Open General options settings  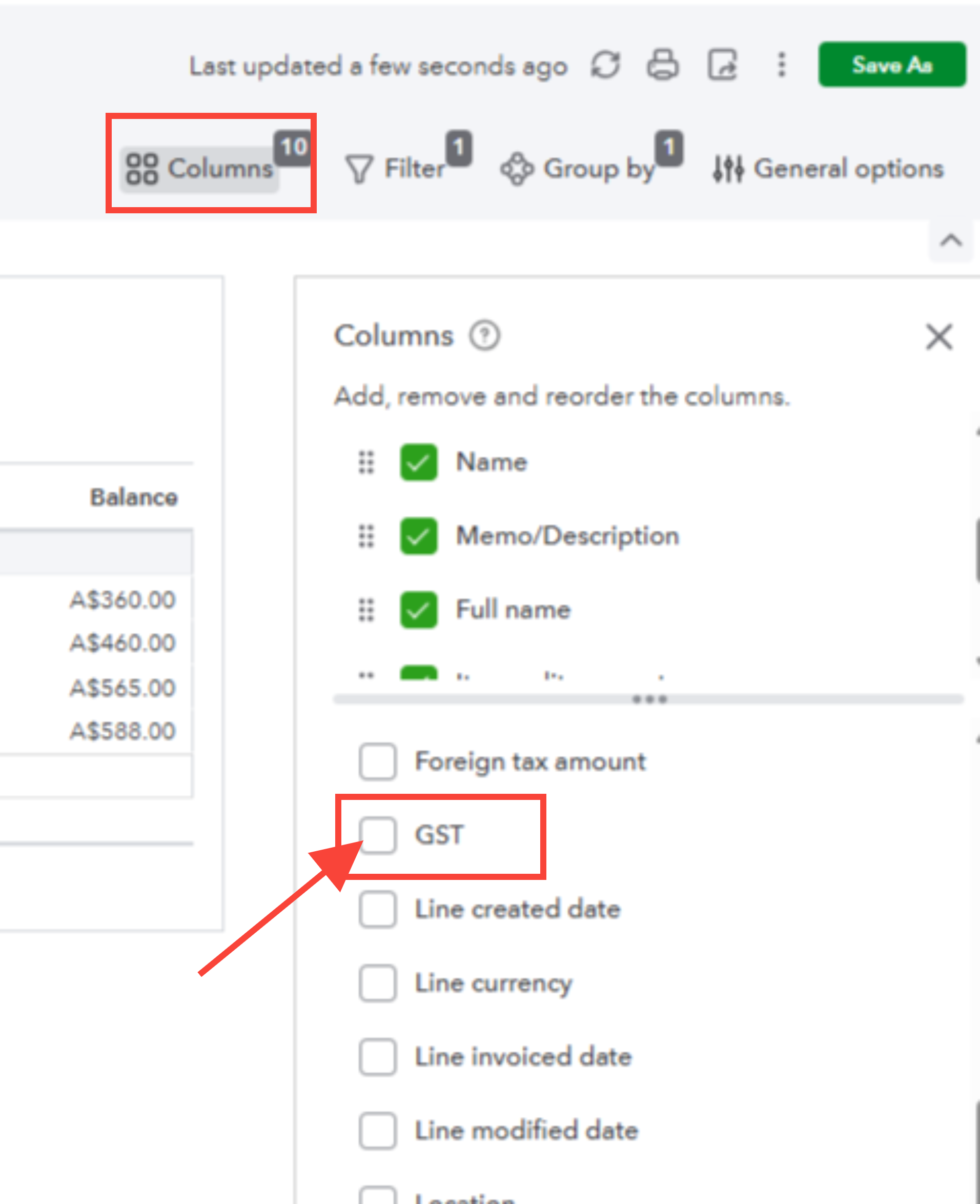[x=828, y=168]
